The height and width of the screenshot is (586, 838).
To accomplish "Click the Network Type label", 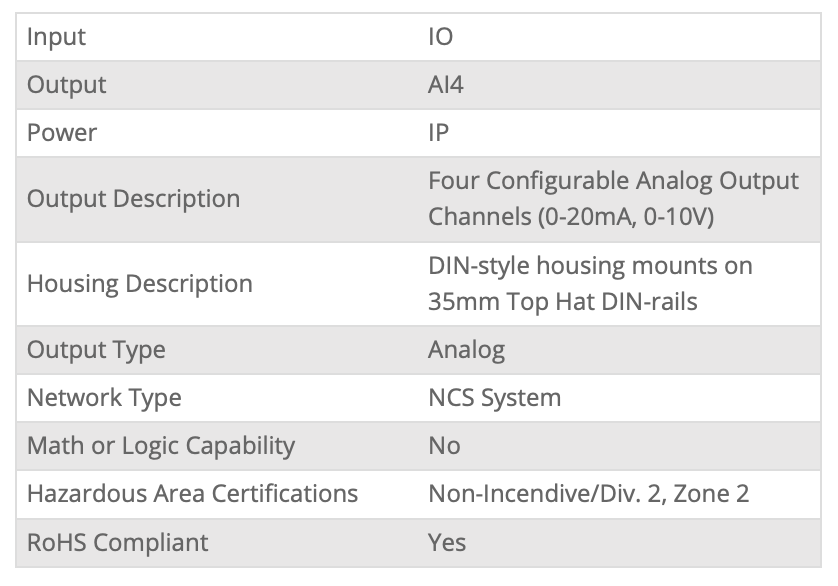I will 104,398.
